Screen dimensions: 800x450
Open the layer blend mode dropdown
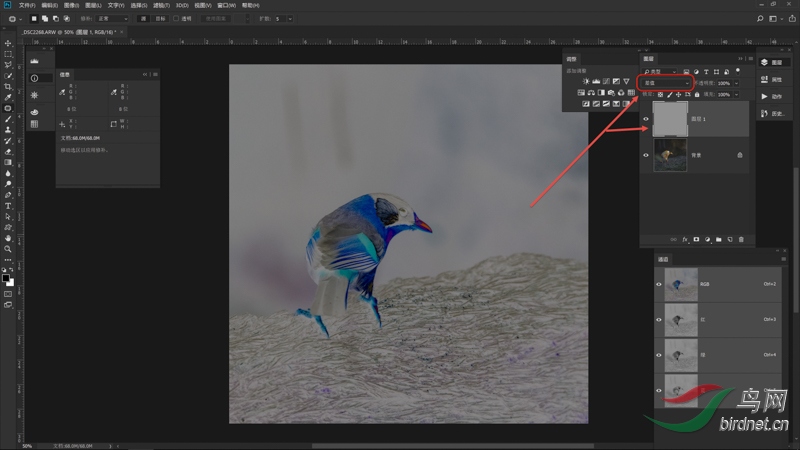point(664,83)
